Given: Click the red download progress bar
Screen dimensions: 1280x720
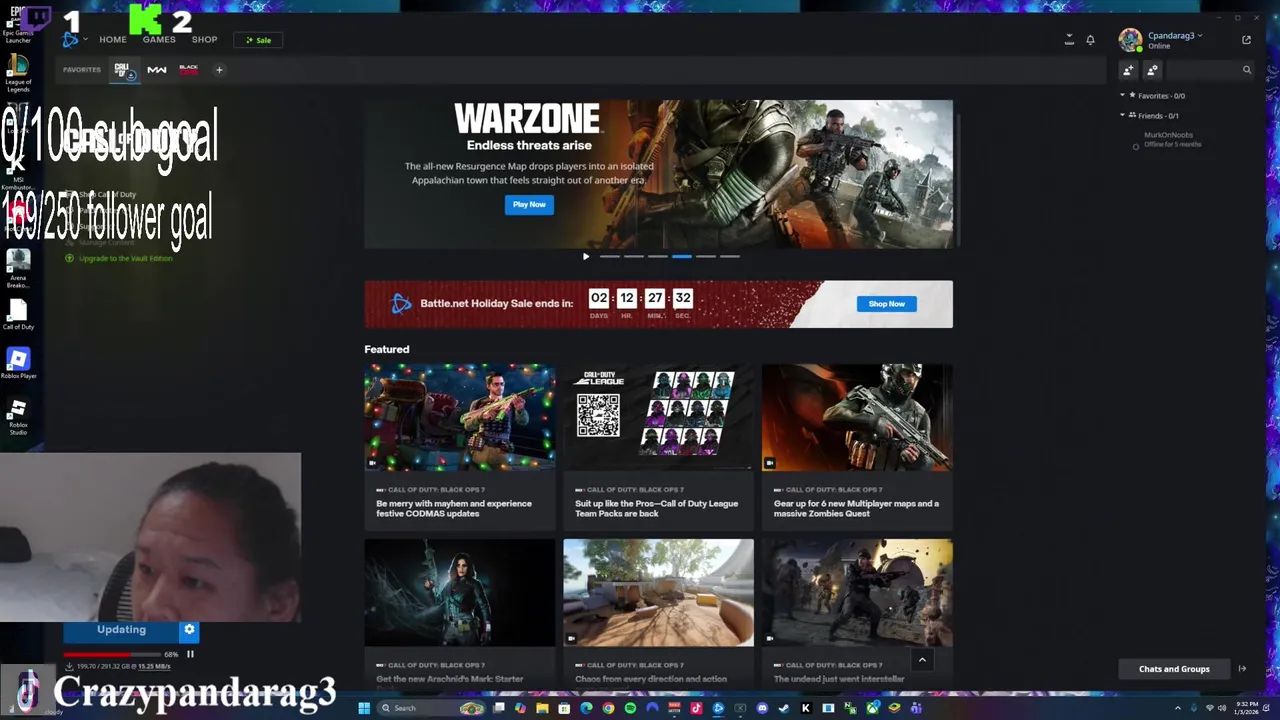Looking at the screenshot, I should pos(111,654).
